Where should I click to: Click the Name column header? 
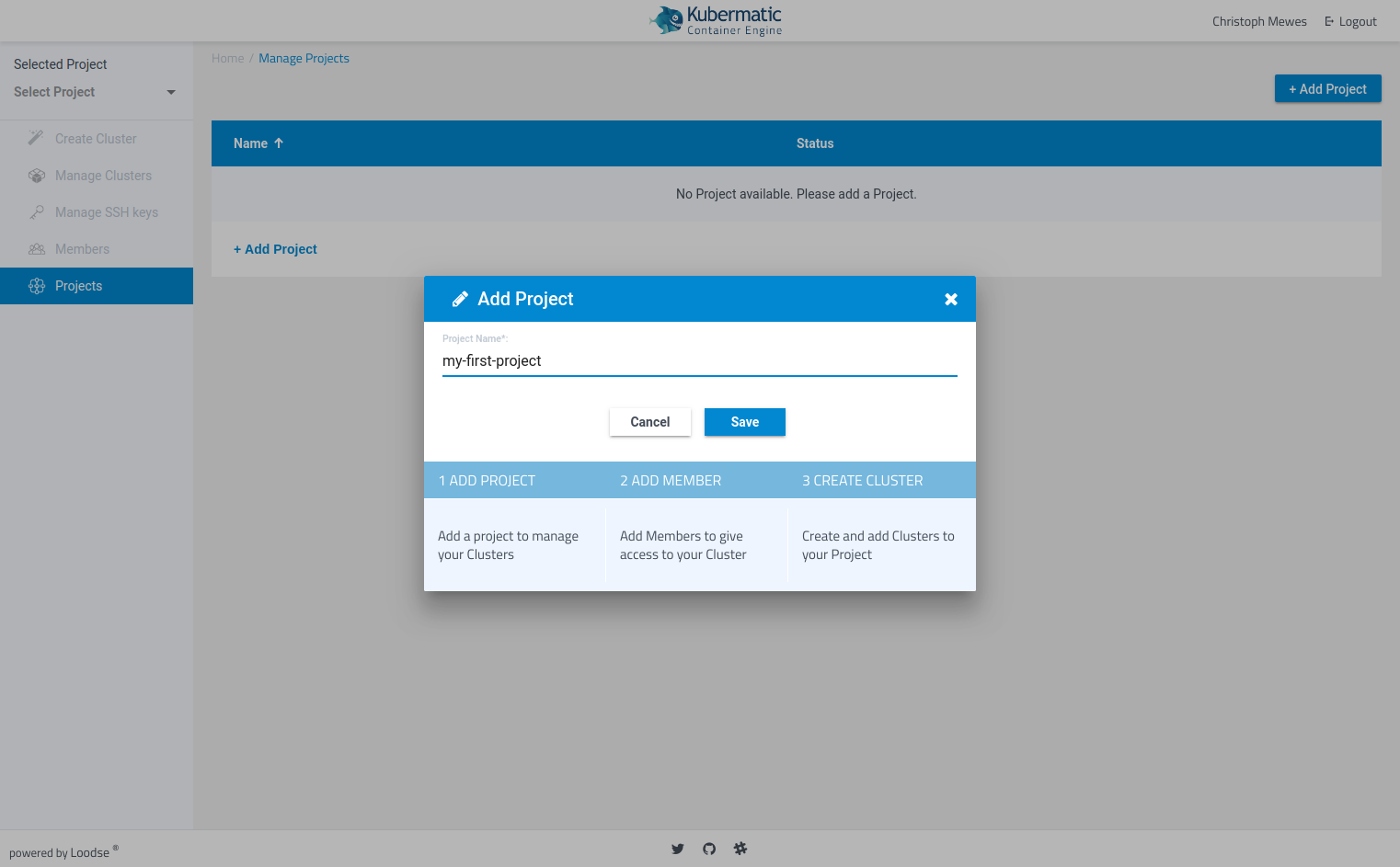(250, 143)
